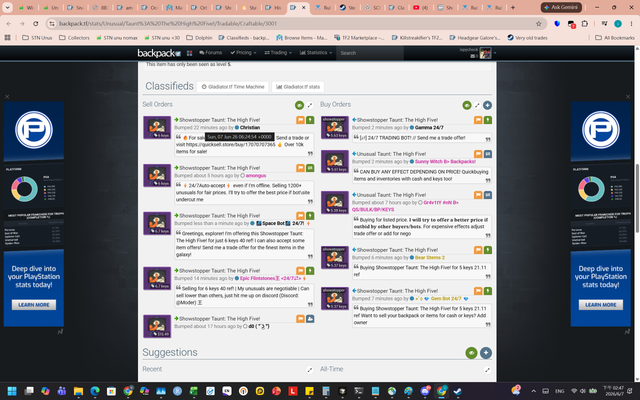This screenshot has width=640, height=400.
Task: Send trade offer to Epic Flintstones
Action: (310, 271)
